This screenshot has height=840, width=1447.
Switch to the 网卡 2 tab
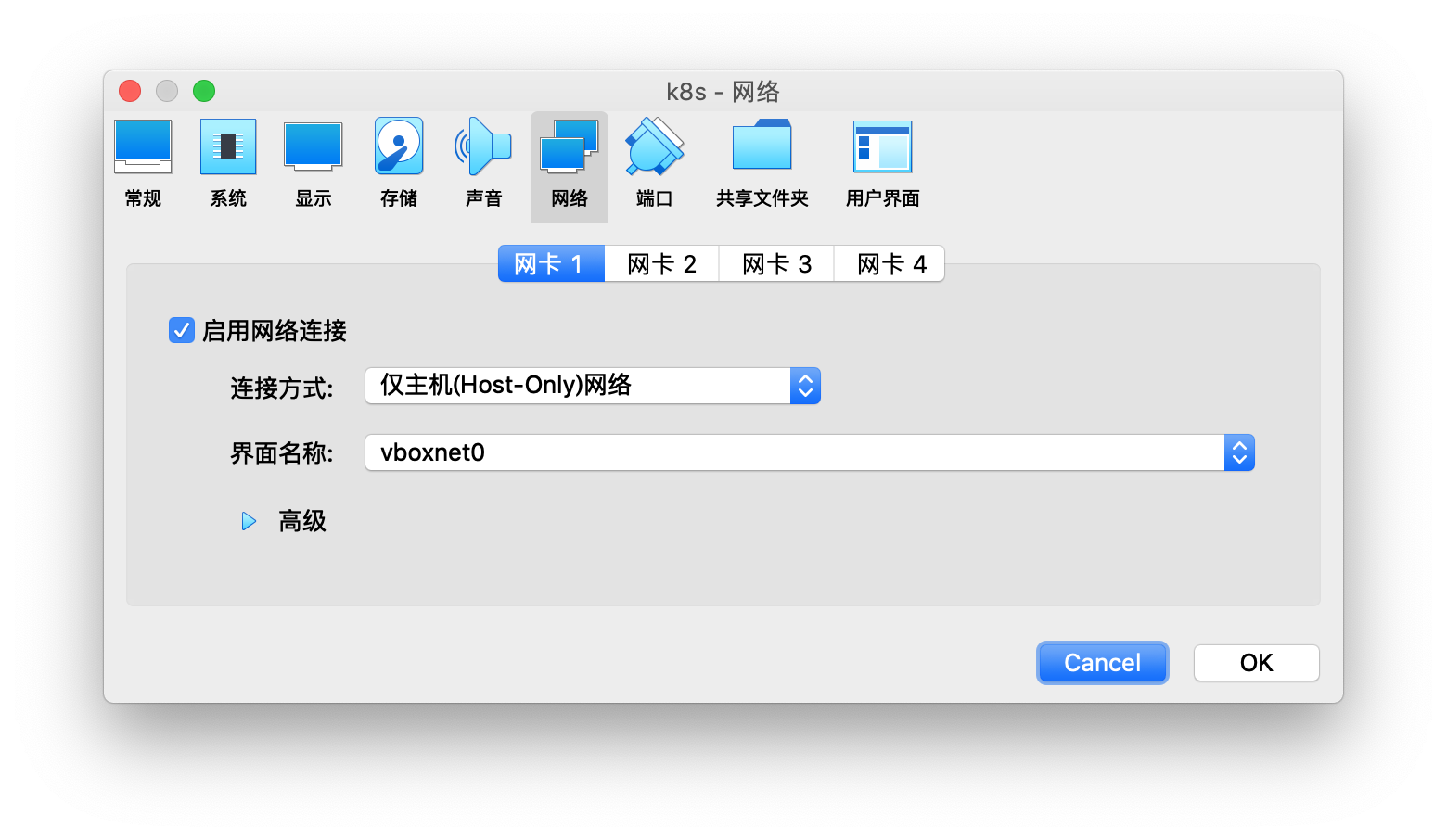tap(660, 263)
